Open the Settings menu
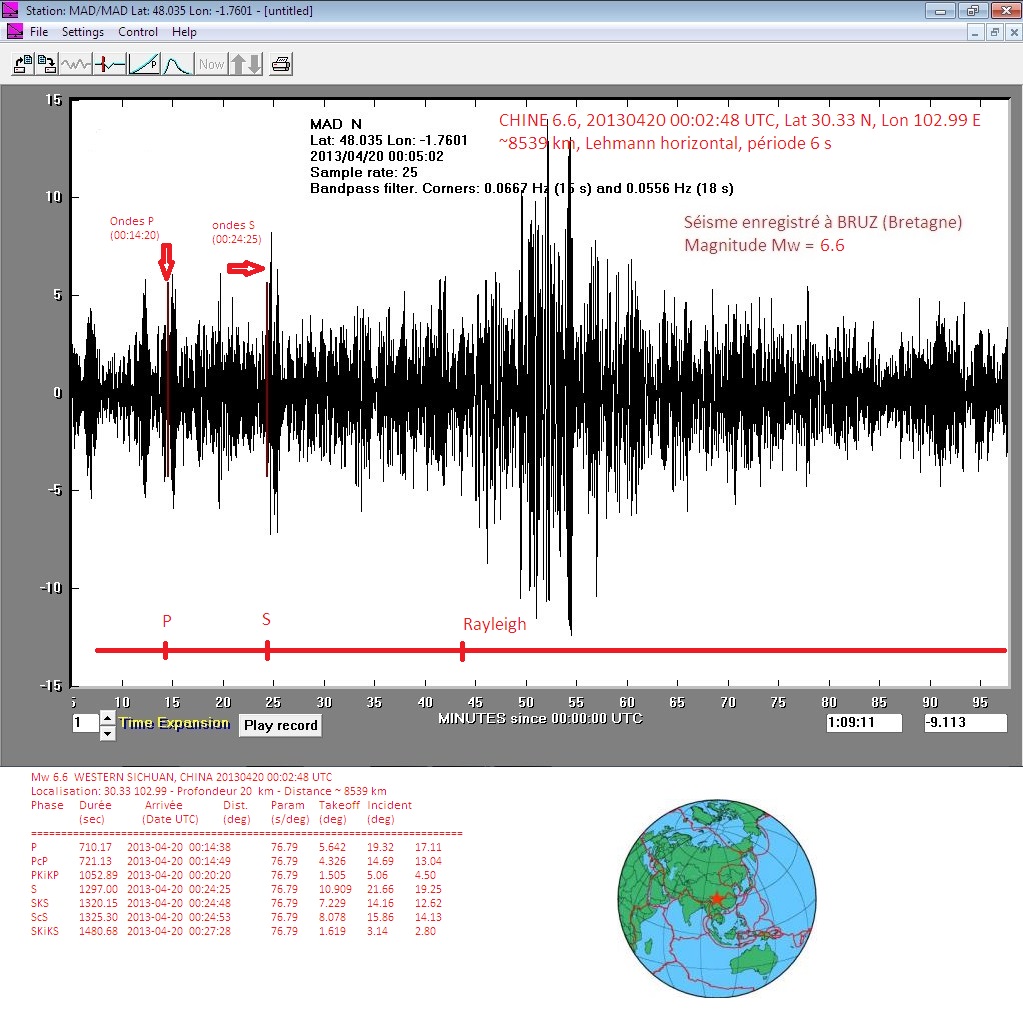This screenshot has height=1033, width=1023. pos(83,32)
